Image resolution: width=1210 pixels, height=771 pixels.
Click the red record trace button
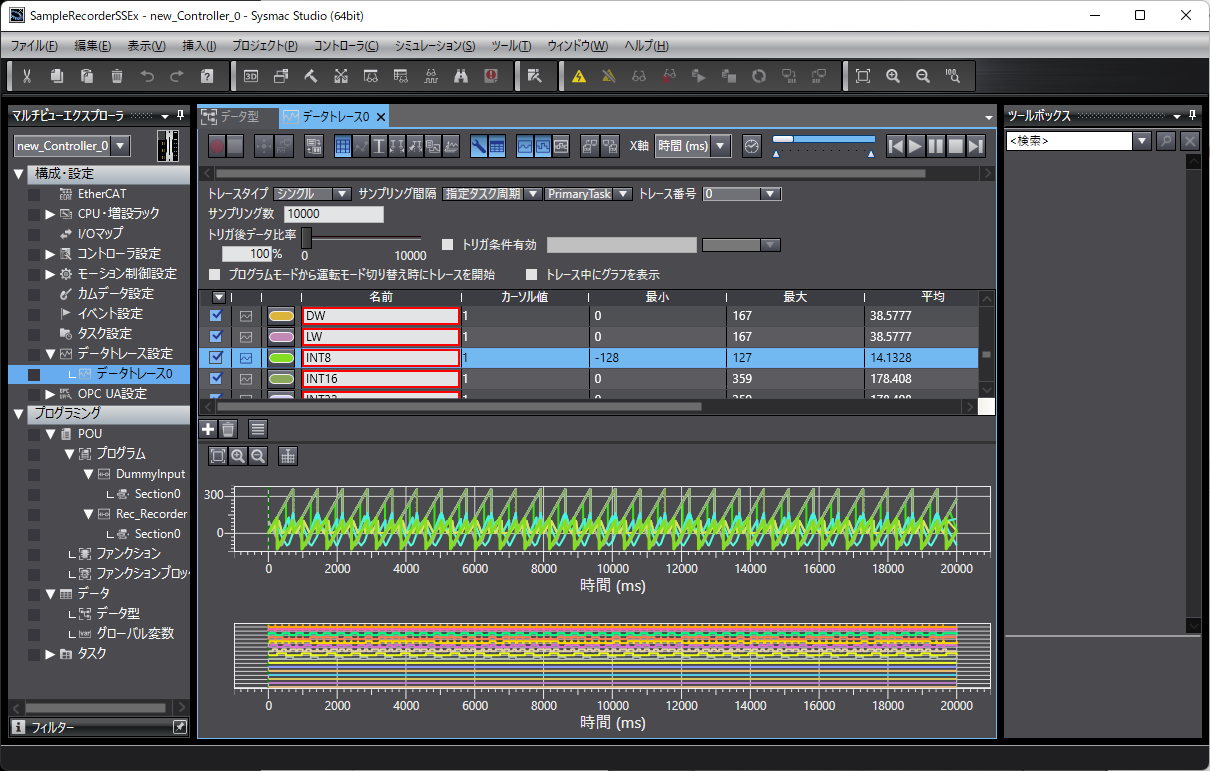coord(217,146)
